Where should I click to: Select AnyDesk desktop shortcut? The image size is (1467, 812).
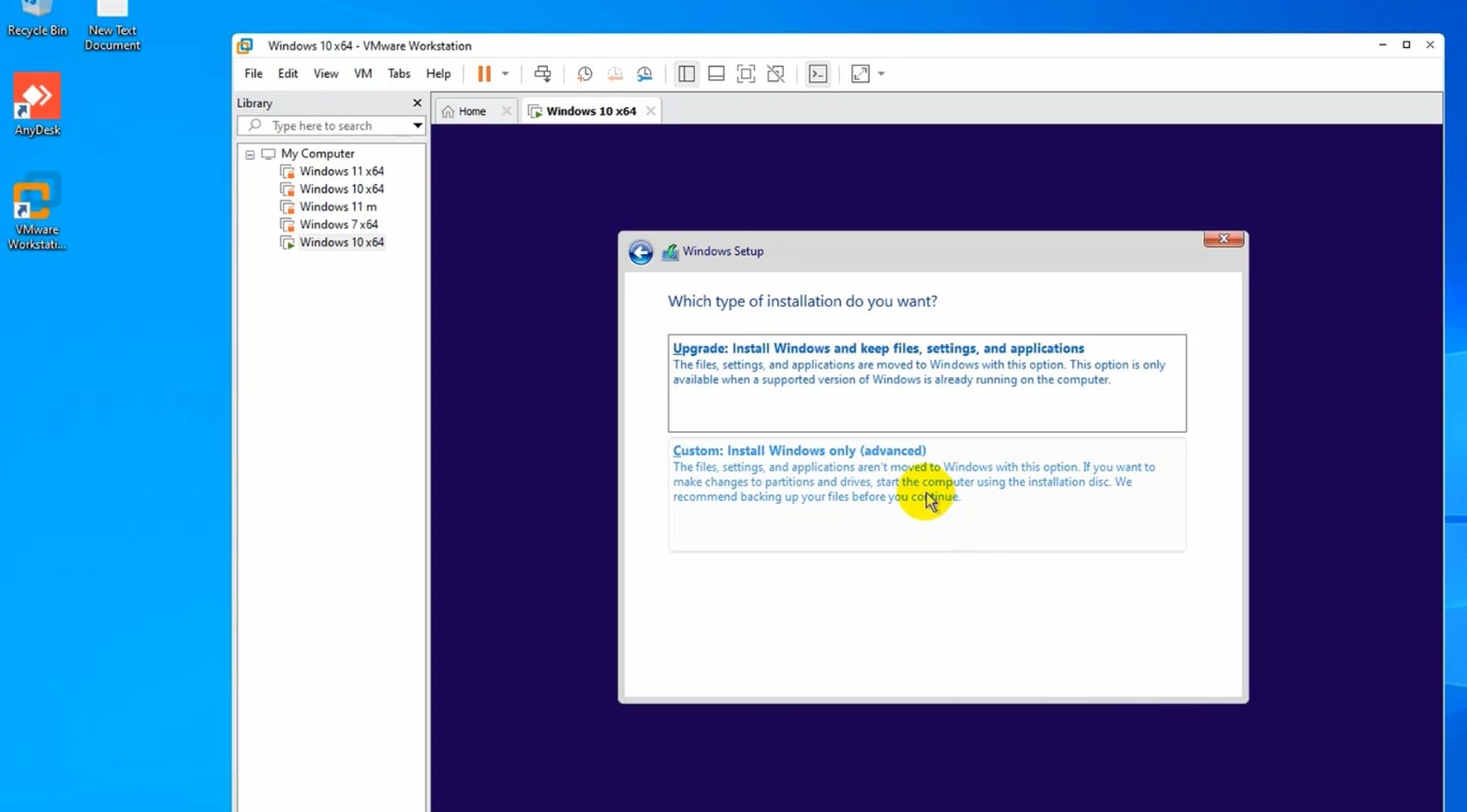point(37,104)
